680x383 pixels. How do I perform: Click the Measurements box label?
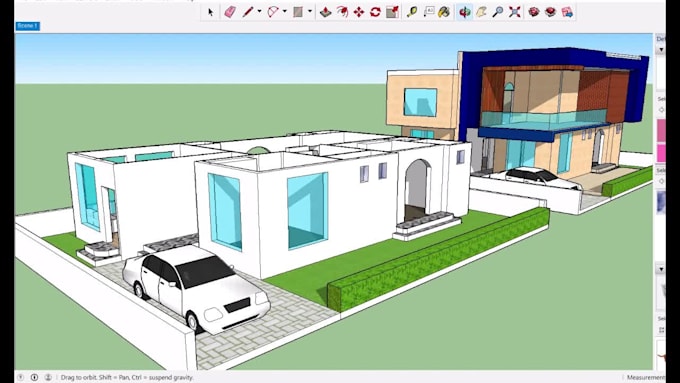coord(646,378)
